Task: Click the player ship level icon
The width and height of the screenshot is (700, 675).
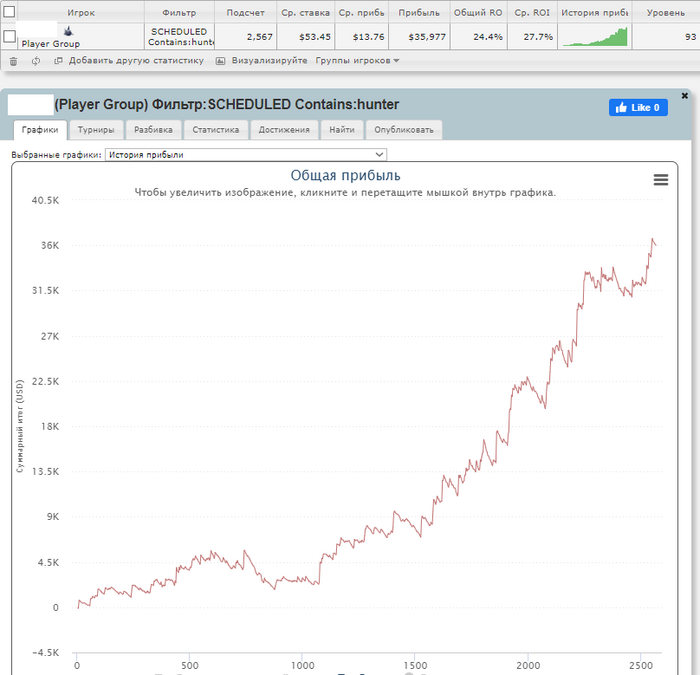Action: point(68,31)
